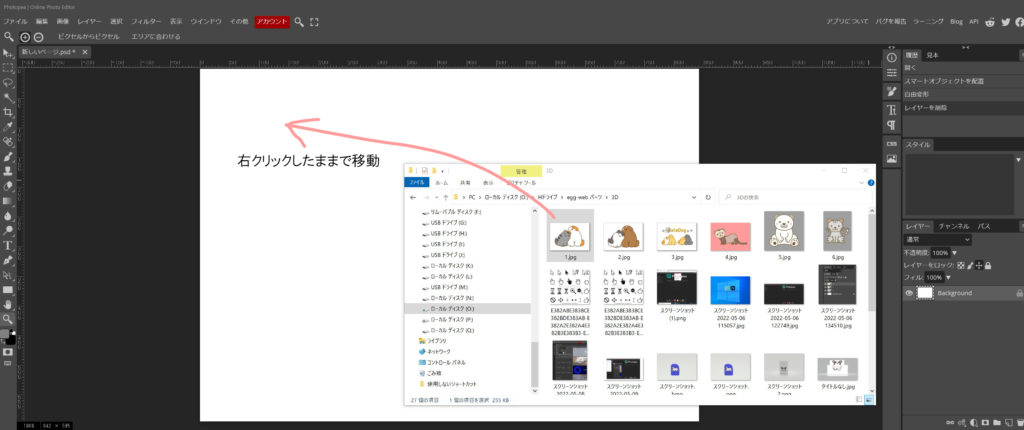Hide the Background layer with eye icon
This screenshot has width=1024, height=430.
910,293
